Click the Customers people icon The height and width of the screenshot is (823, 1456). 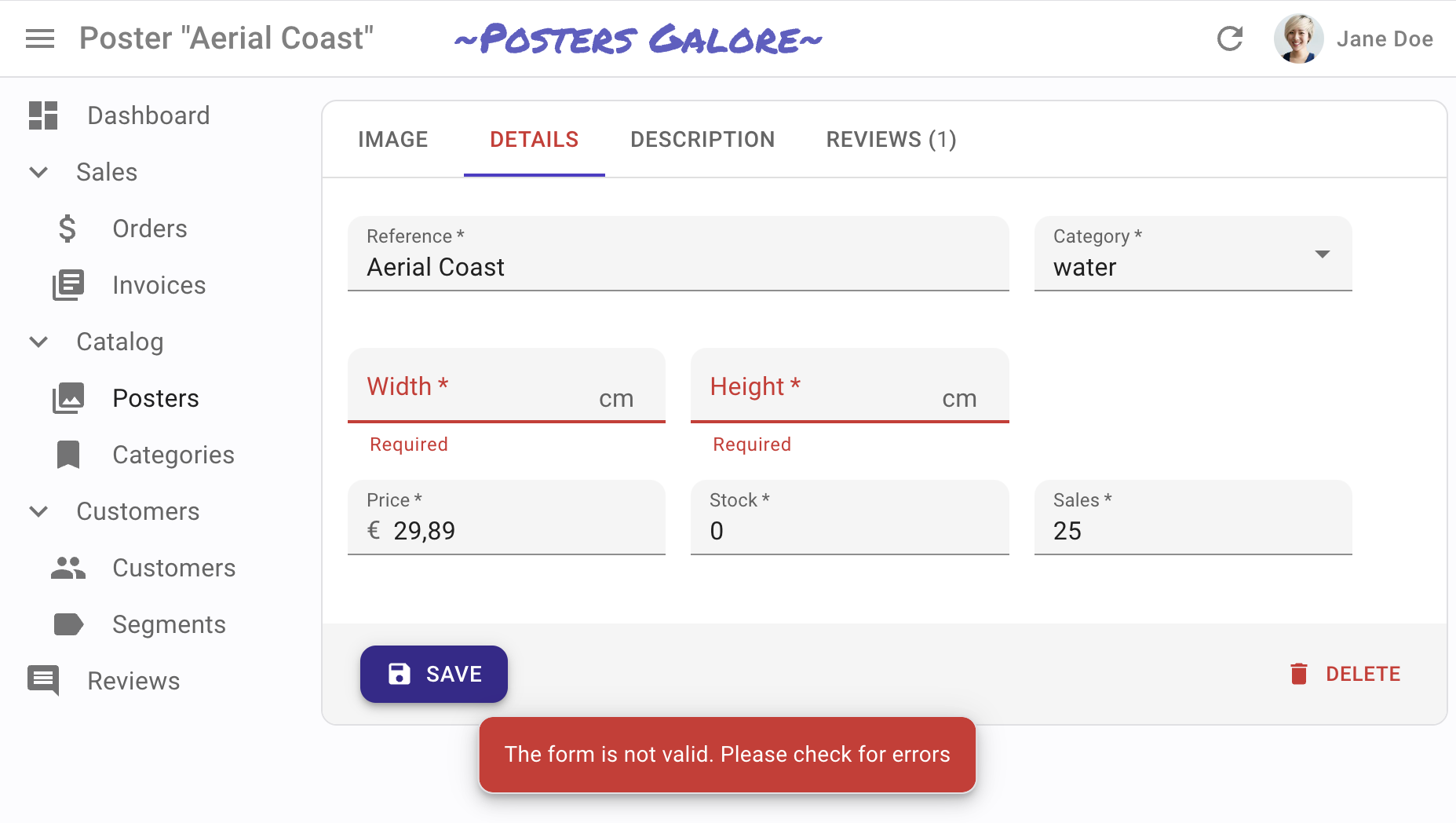point(68,568)
